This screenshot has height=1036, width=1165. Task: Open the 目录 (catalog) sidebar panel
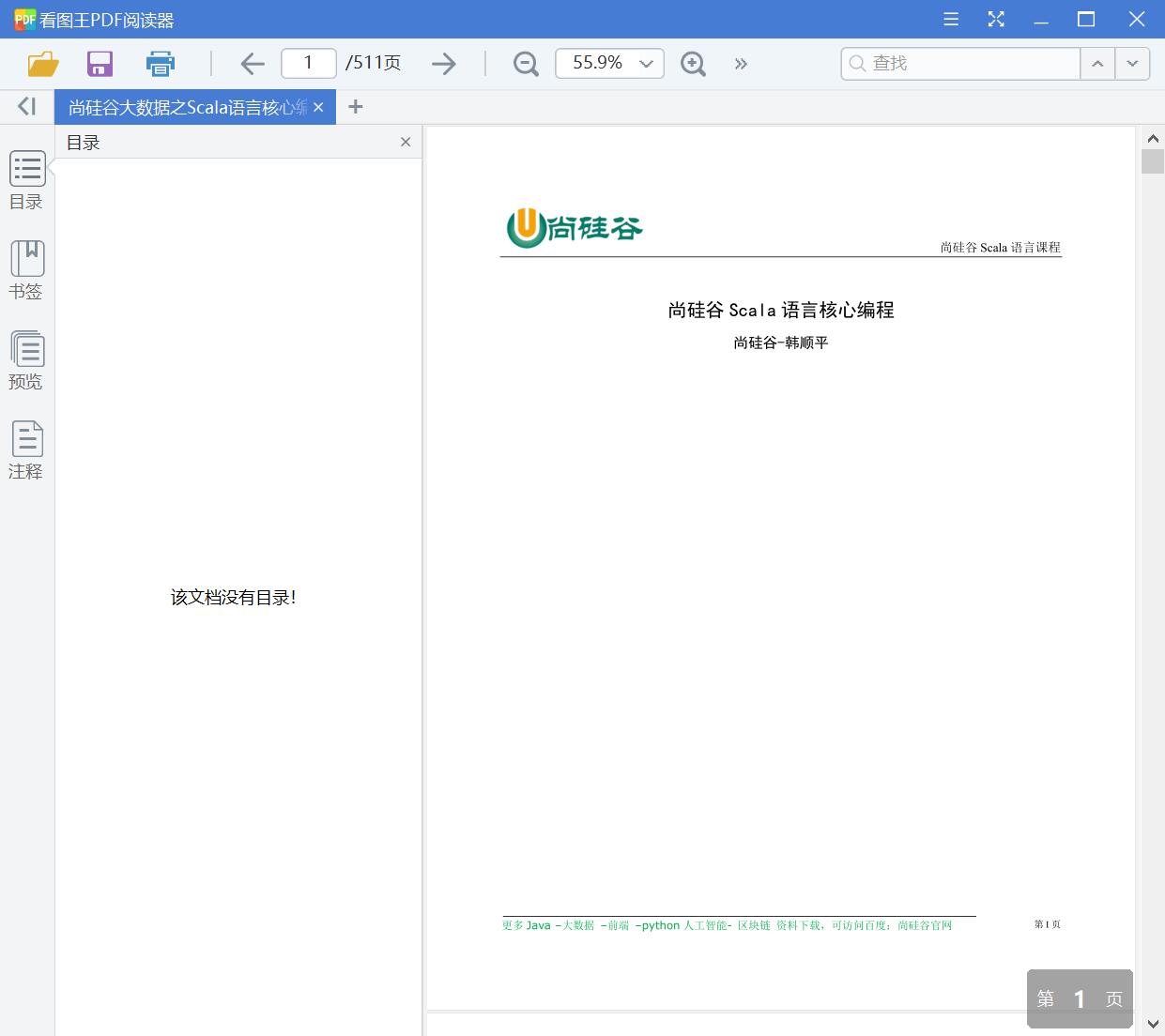click(x=26, y=180)
